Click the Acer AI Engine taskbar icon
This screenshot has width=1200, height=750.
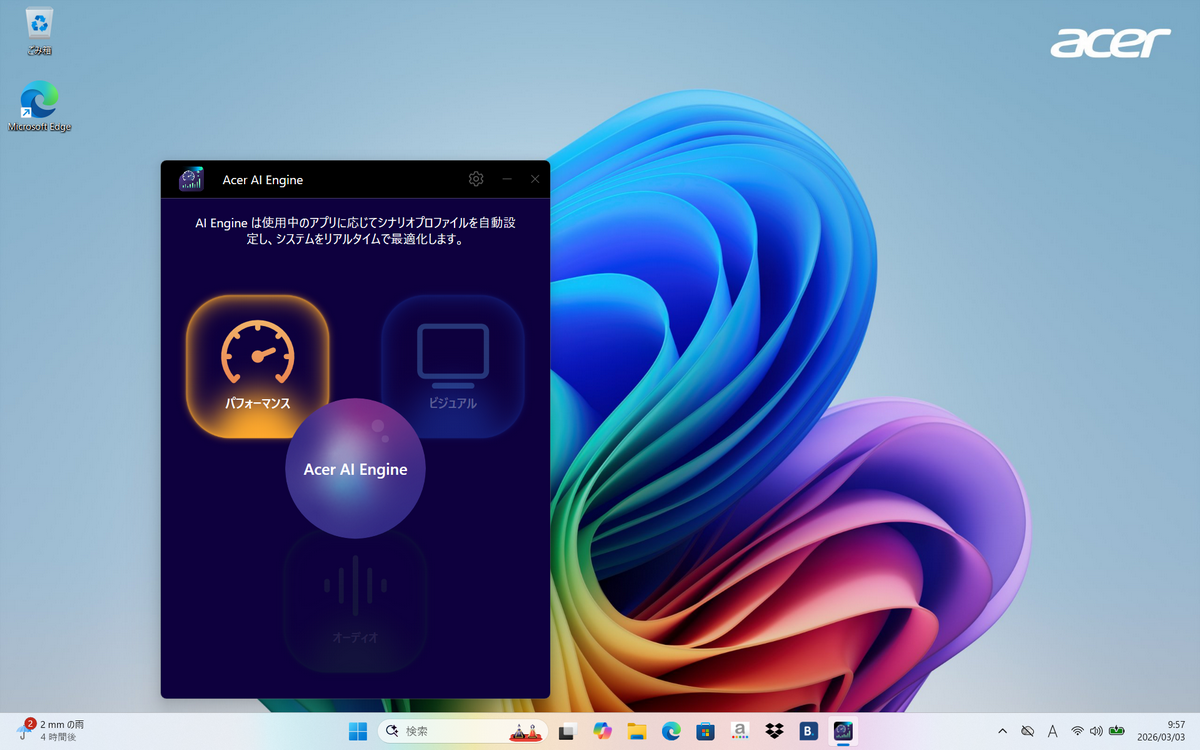click(843, 731)
